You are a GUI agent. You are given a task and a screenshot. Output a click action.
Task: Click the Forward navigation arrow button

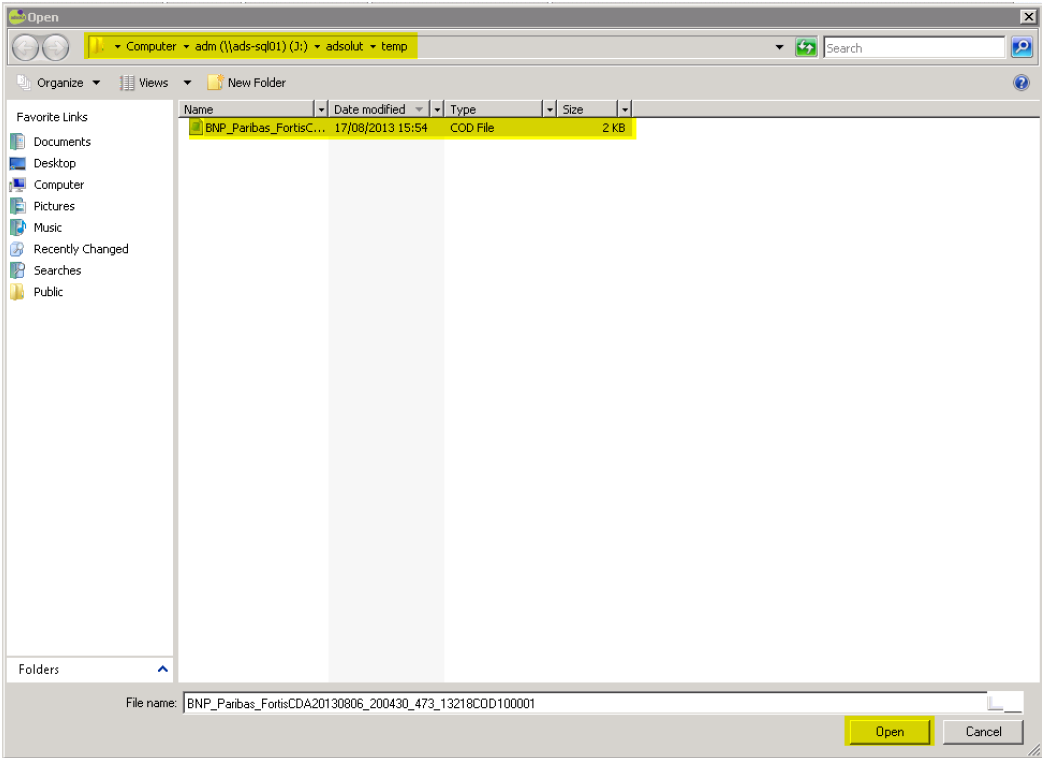(55, 47)
